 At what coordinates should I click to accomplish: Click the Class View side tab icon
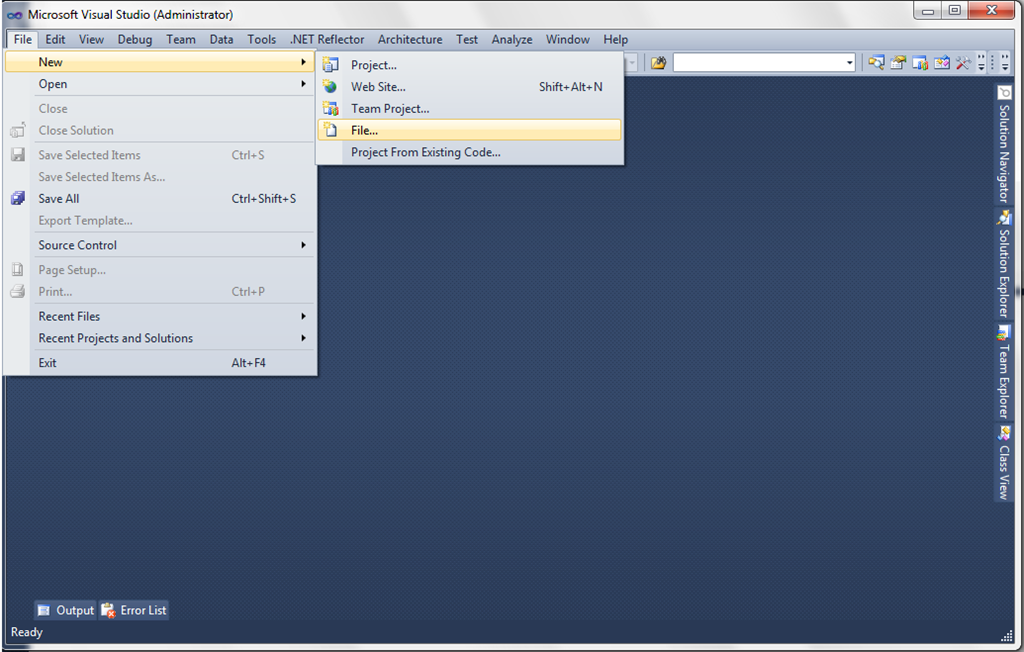[1004, 433]
